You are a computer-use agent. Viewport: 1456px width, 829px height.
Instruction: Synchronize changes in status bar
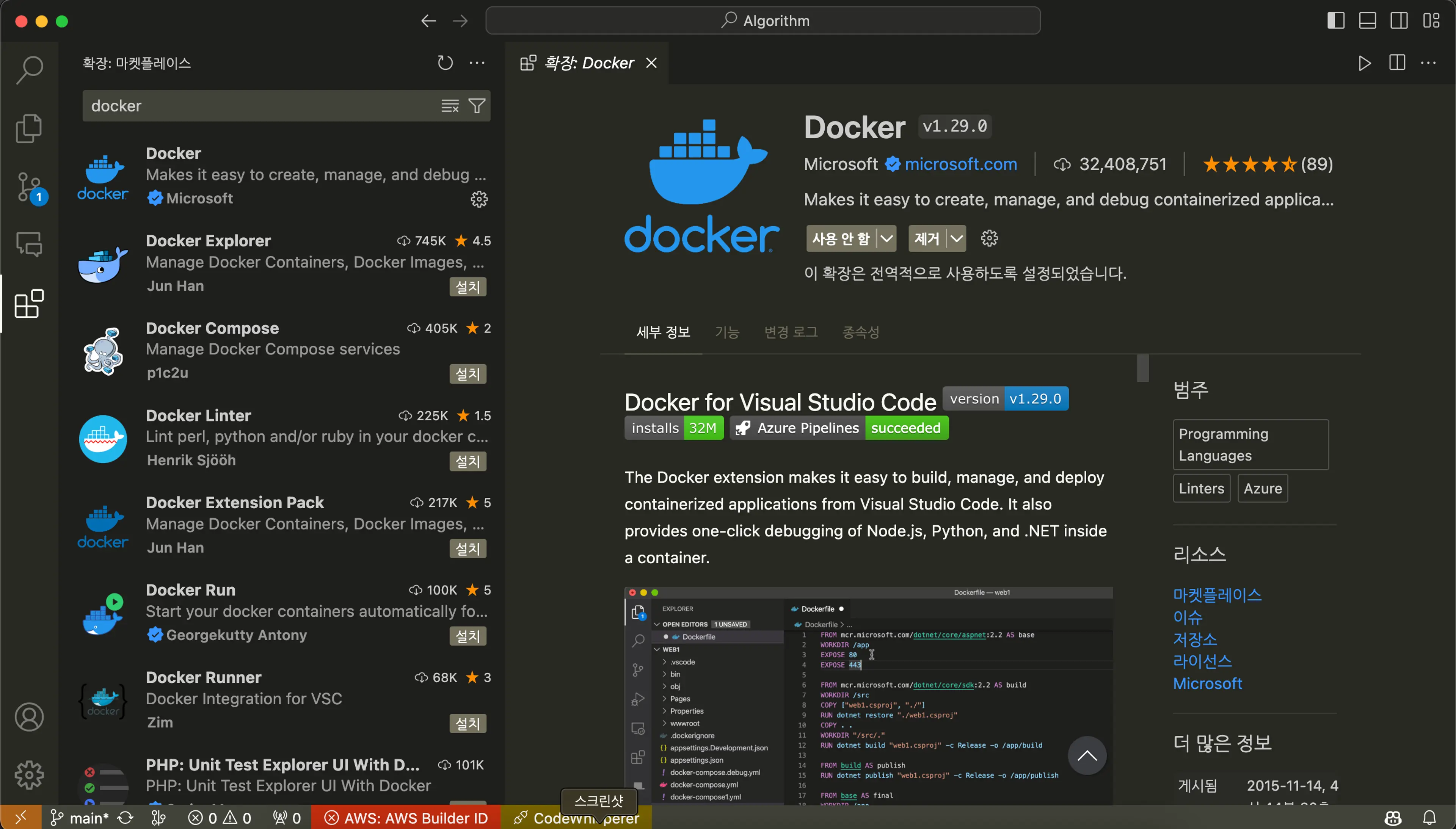125,818
